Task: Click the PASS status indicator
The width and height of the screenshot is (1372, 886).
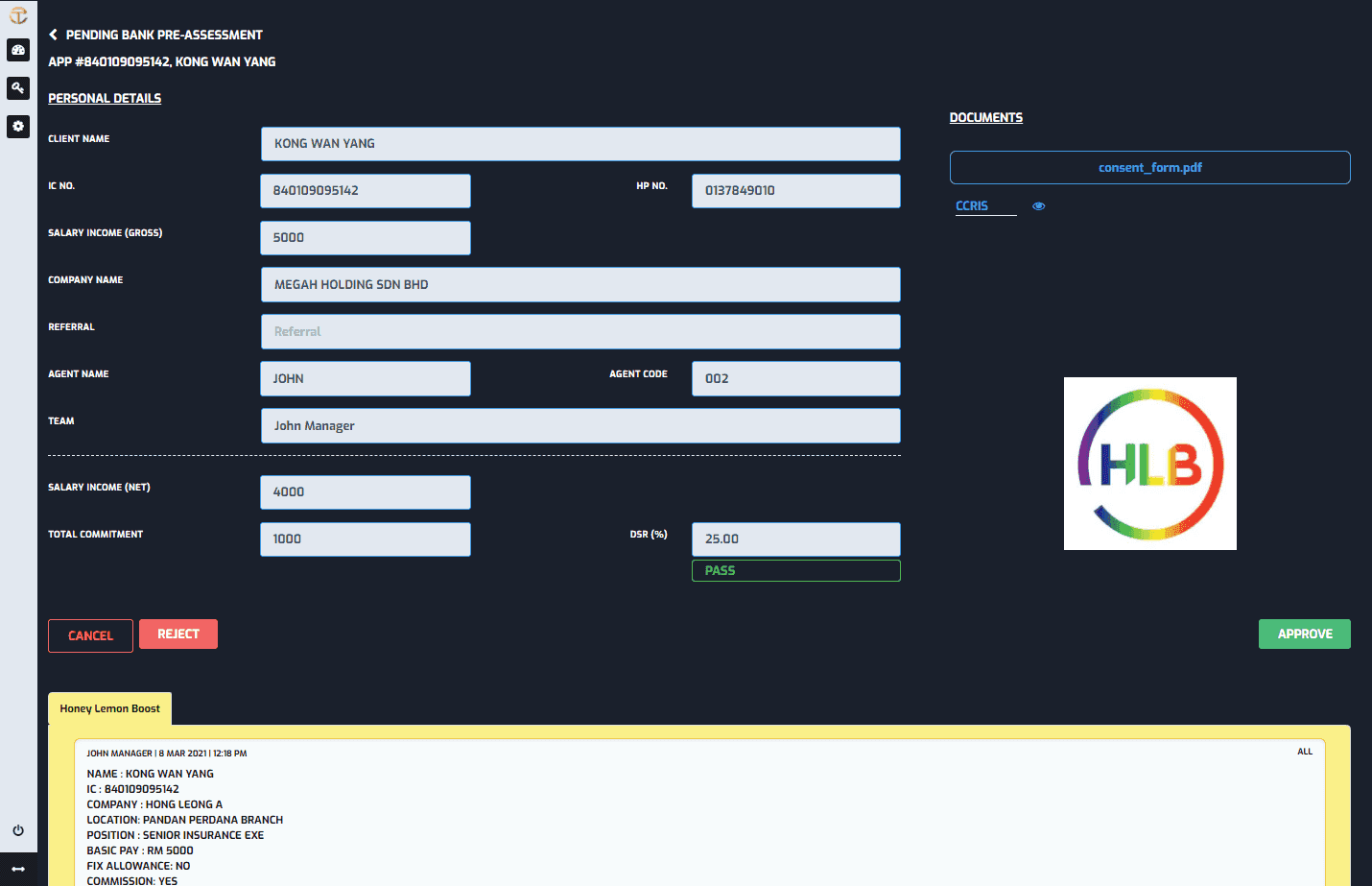Action: coord(795,570)
